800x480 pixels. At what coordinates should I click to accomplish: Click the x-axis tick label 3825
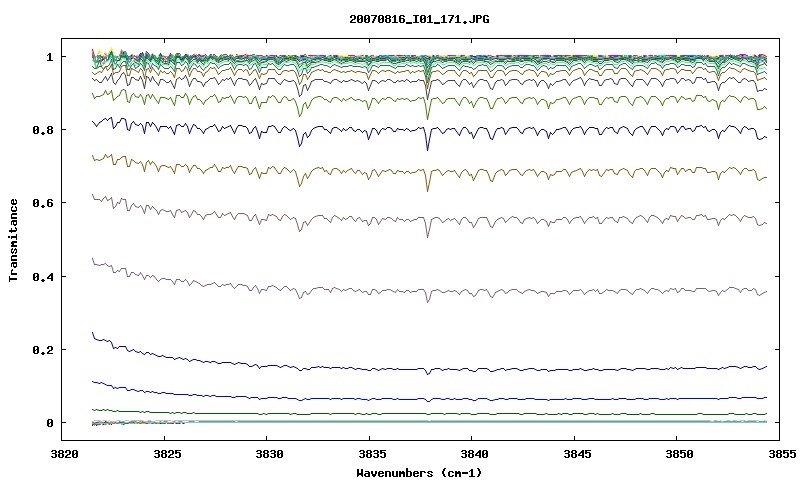(x=167, y=454)
